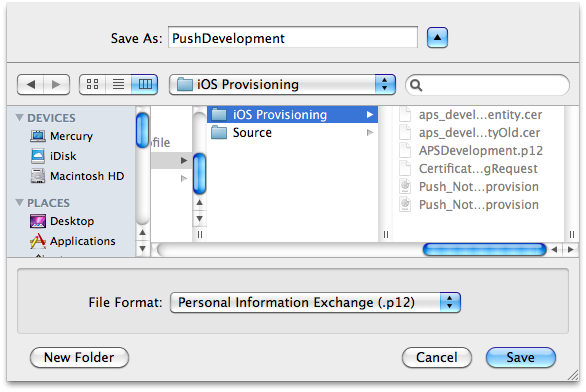This screenshot has width=586, height=392.
Task: Go forward to next folder
Action: point(56,84)
